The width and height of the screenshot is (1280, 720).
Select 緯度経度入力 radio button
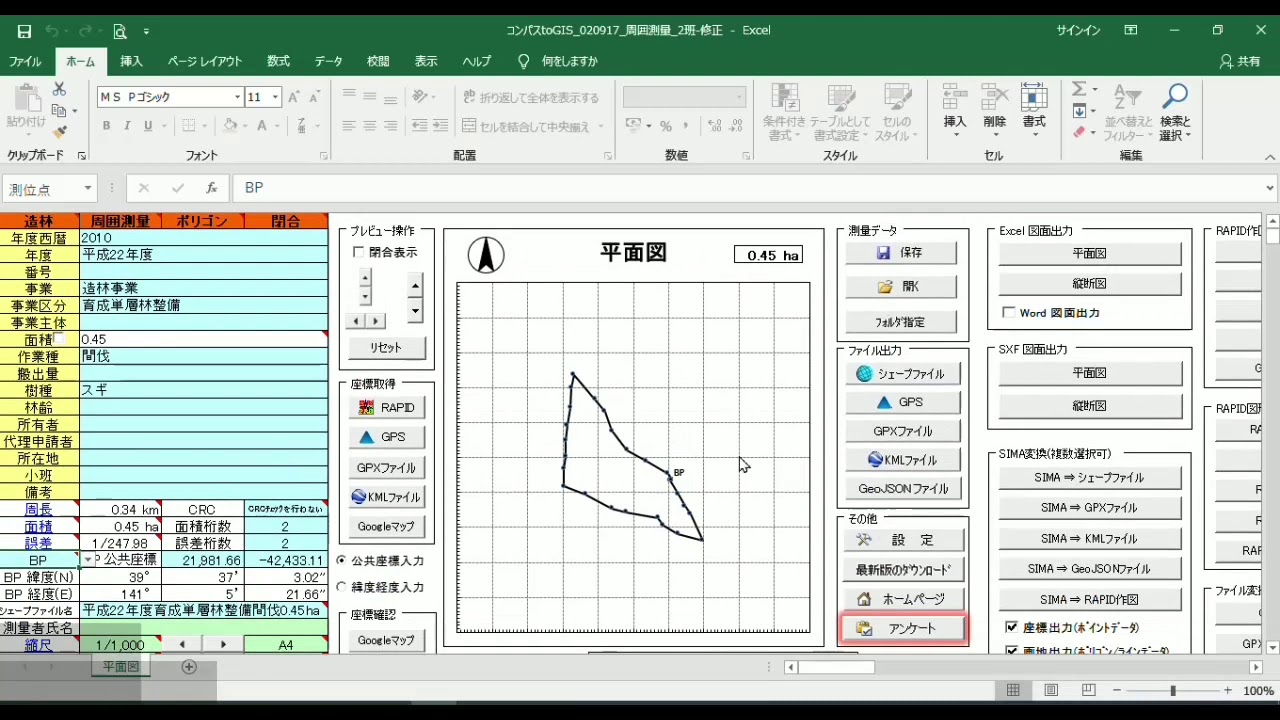tap(342, 587)
